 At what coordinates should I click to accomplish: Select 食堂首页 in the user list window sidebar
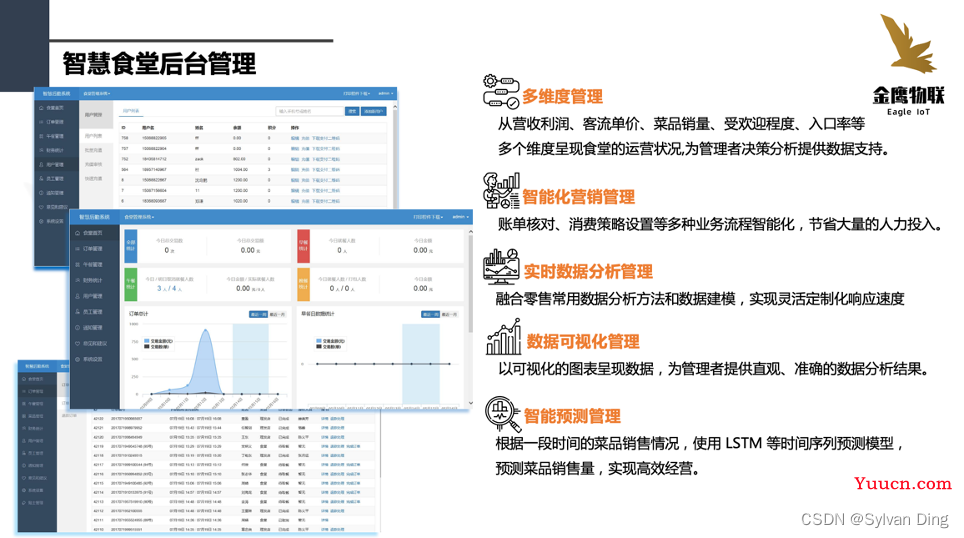coord(52,108)
